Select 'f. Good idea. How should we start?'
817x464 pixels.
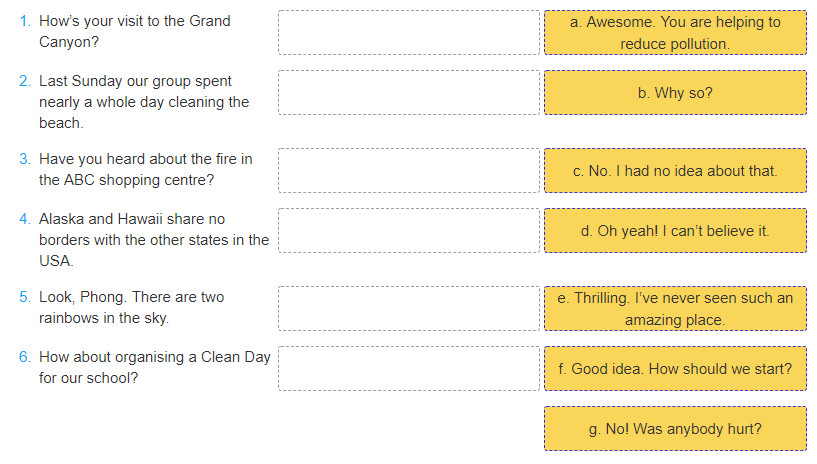click(x=675, y=369)
